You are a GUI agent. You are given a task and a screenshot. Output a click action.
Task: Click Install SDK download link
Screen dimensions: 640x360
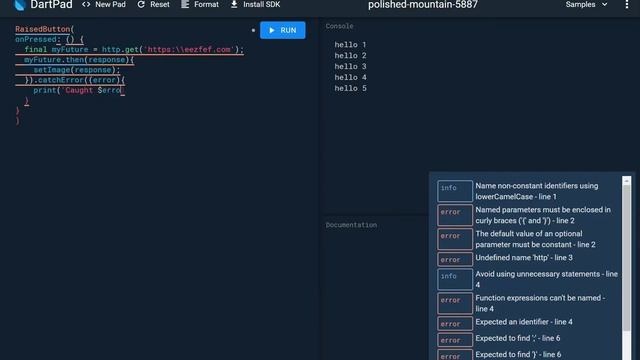click(255, 4)
